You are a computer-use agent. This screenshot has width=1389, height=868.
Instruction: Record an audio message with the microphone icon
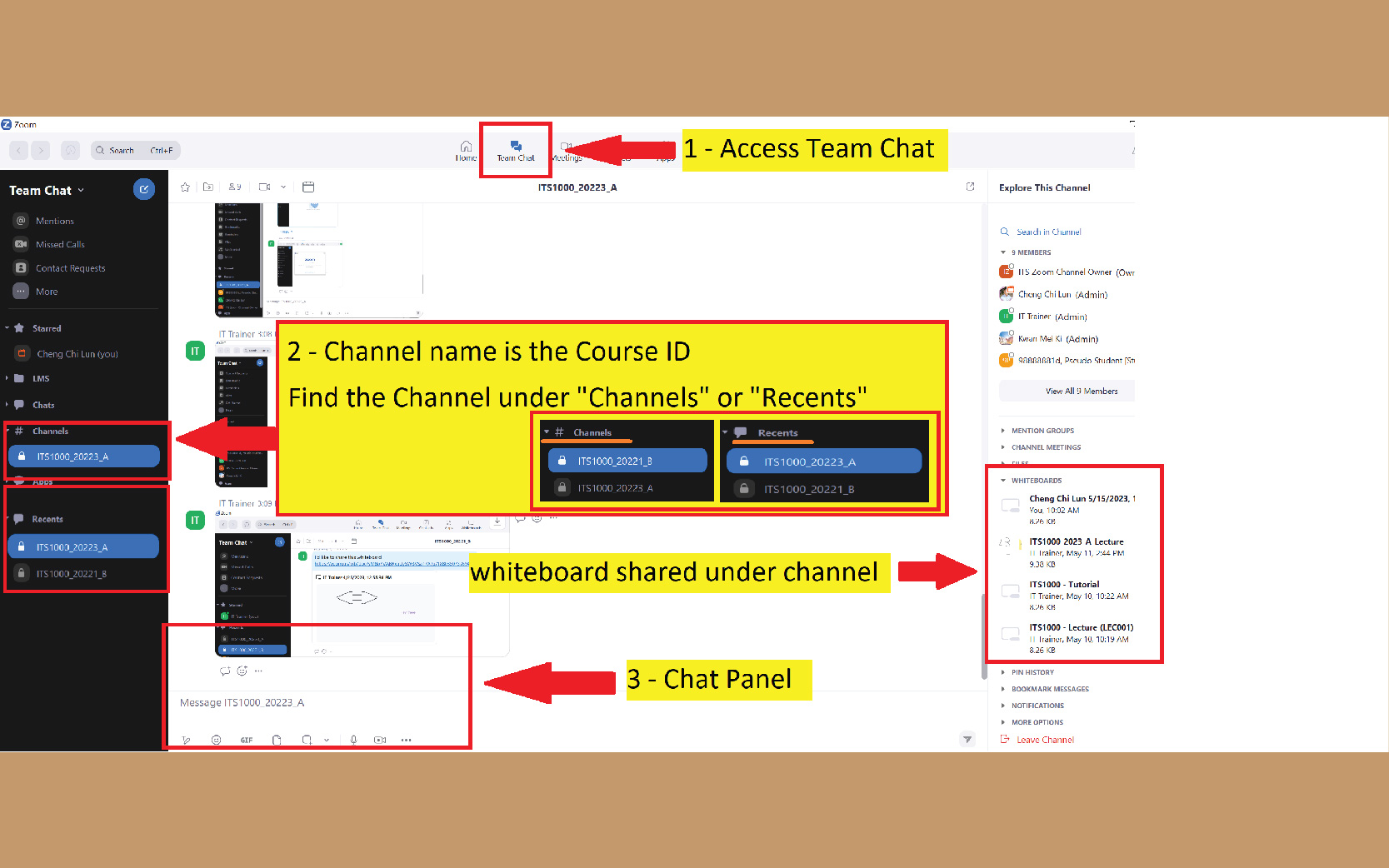[353, 740]
